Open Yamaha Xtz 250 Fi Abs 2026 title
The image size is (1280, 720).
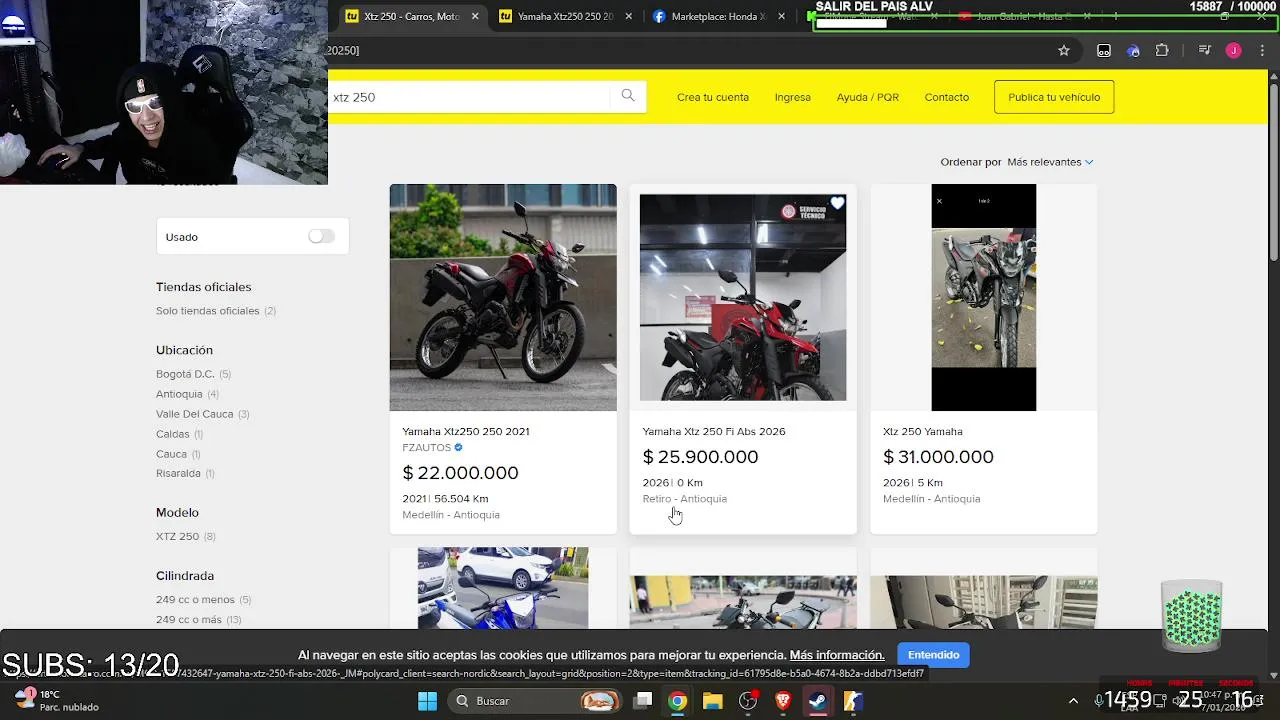[714, 431]
